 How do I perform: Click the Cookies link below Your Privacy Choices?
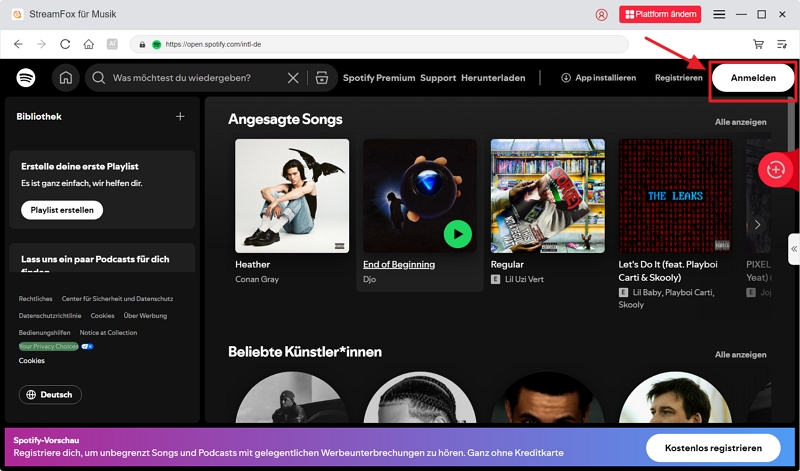[32, 360]
